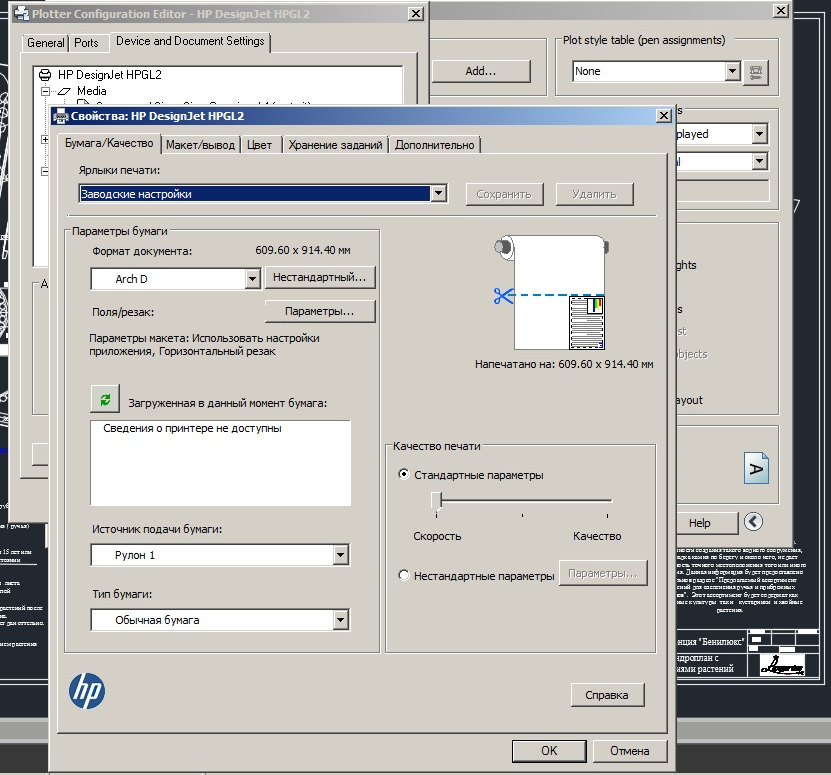Click the OK button
This screenshot has height=775, width=831.
click(x=549, y=751)
